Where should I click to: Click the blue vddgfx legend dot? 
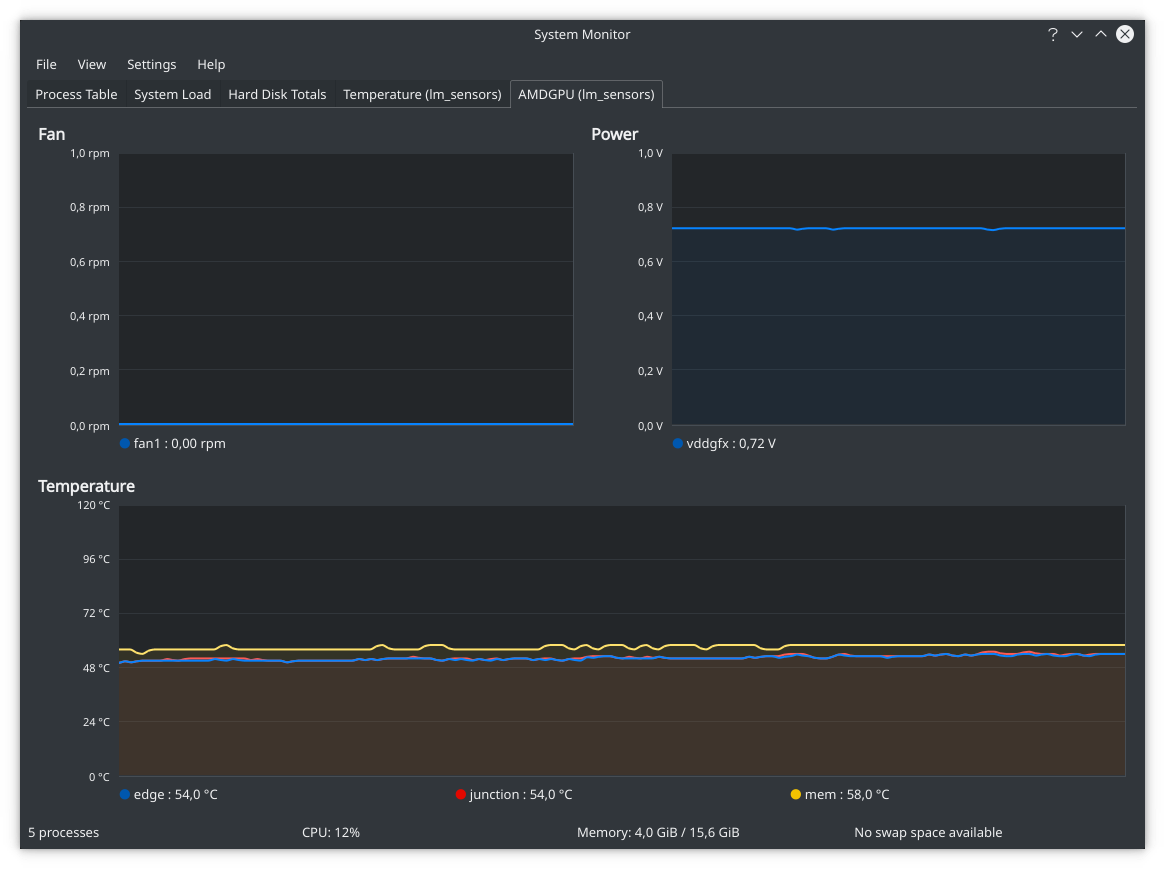click(x=678, y=443)
